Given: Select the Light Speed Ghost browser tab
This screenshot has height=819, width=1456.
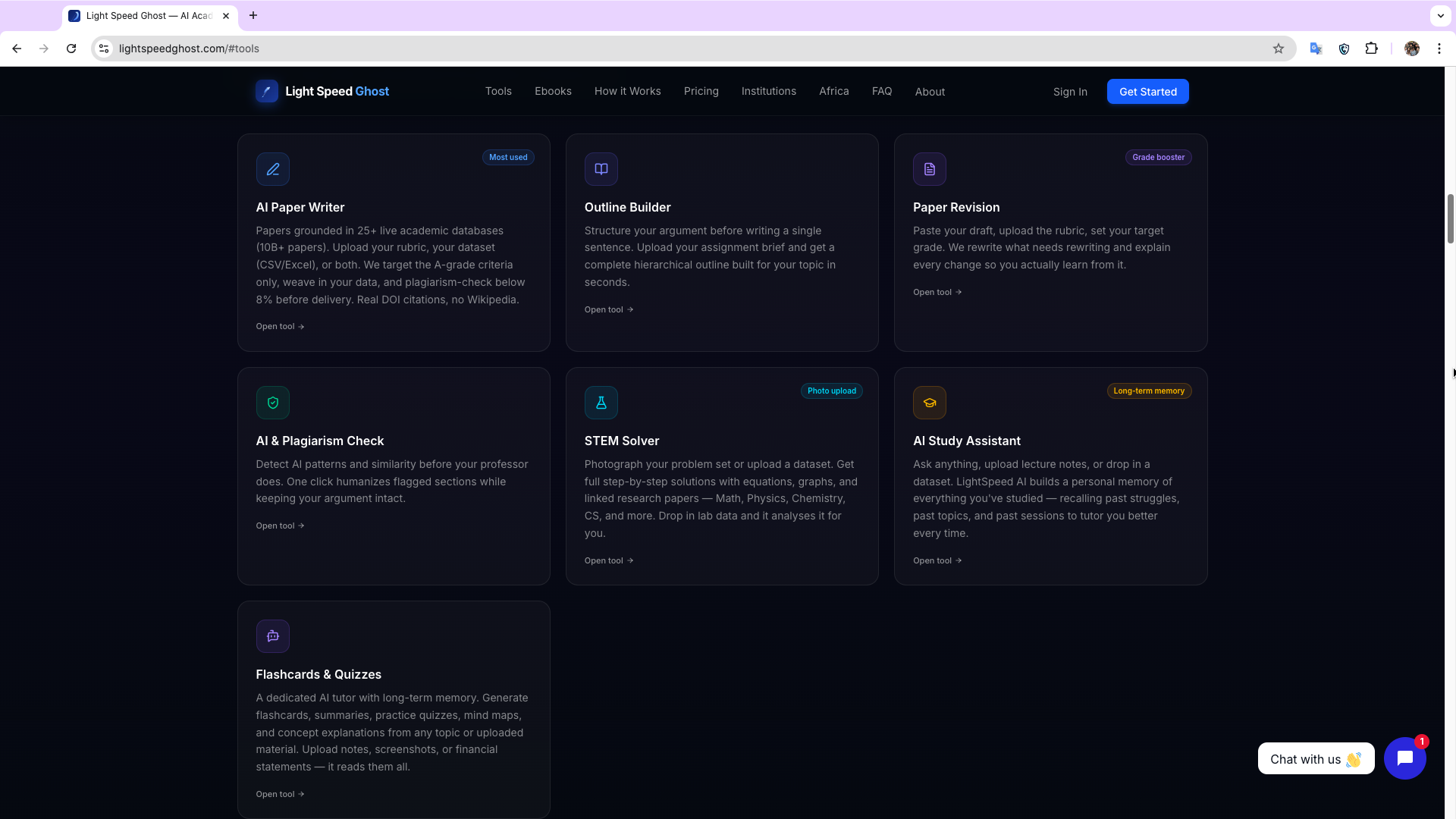Looking at the screenshot, I should coord(149,16).
